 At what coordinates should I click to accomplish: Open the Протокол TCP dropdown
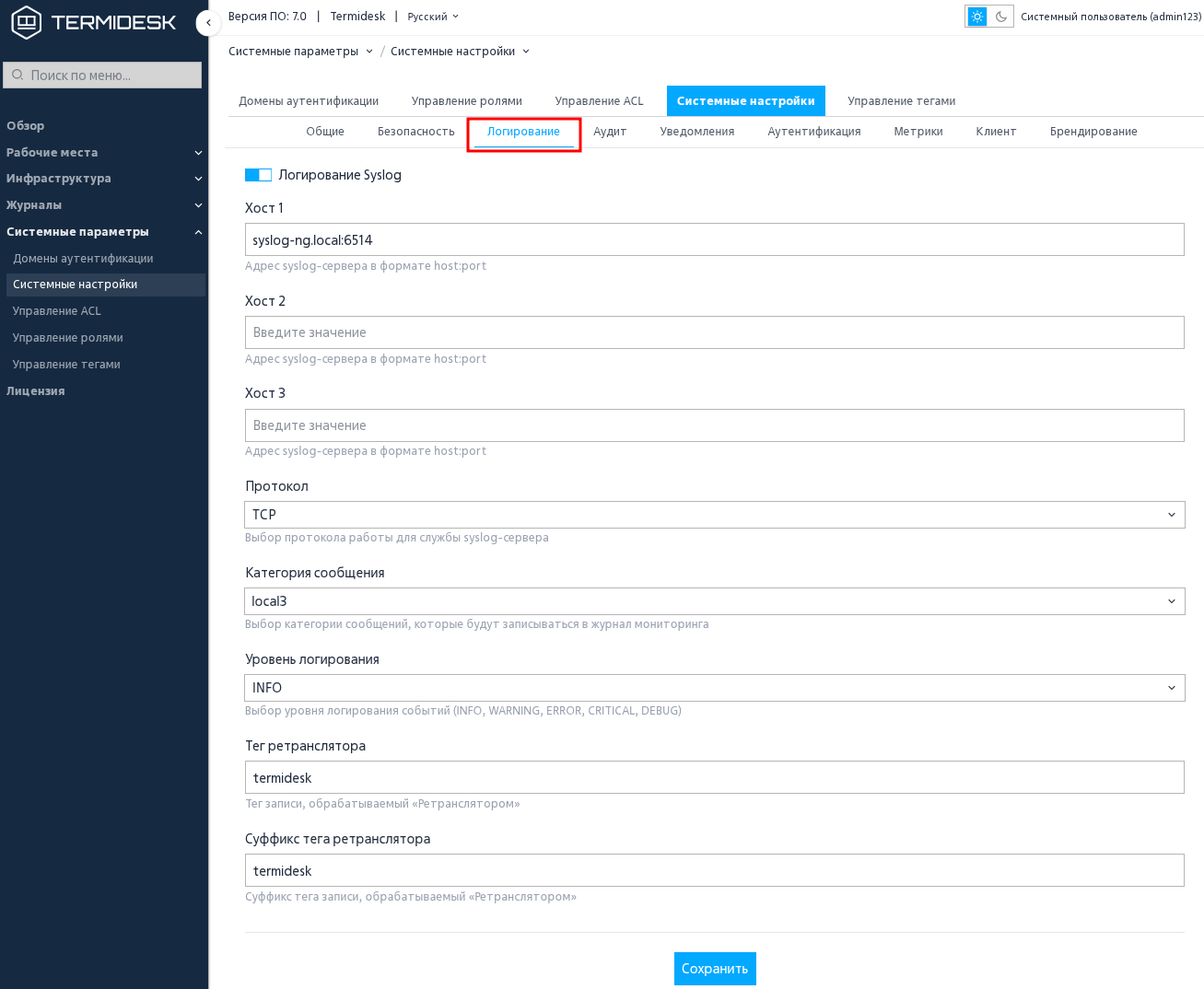[x=715, y=515]
